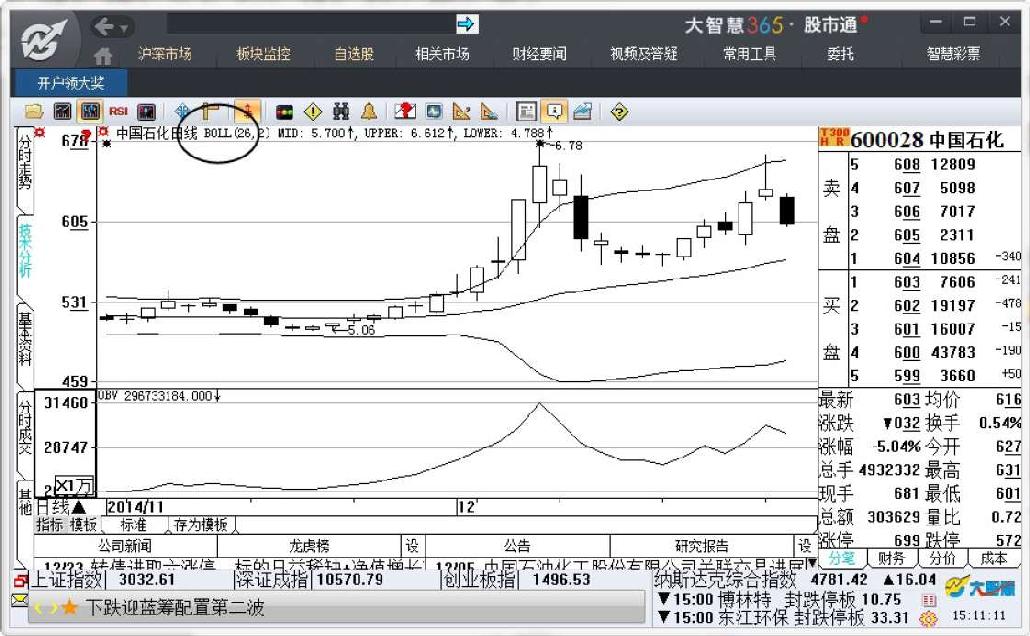
Task: Select the 财务 tab in quote panel
Action: (x=891, y=558)
